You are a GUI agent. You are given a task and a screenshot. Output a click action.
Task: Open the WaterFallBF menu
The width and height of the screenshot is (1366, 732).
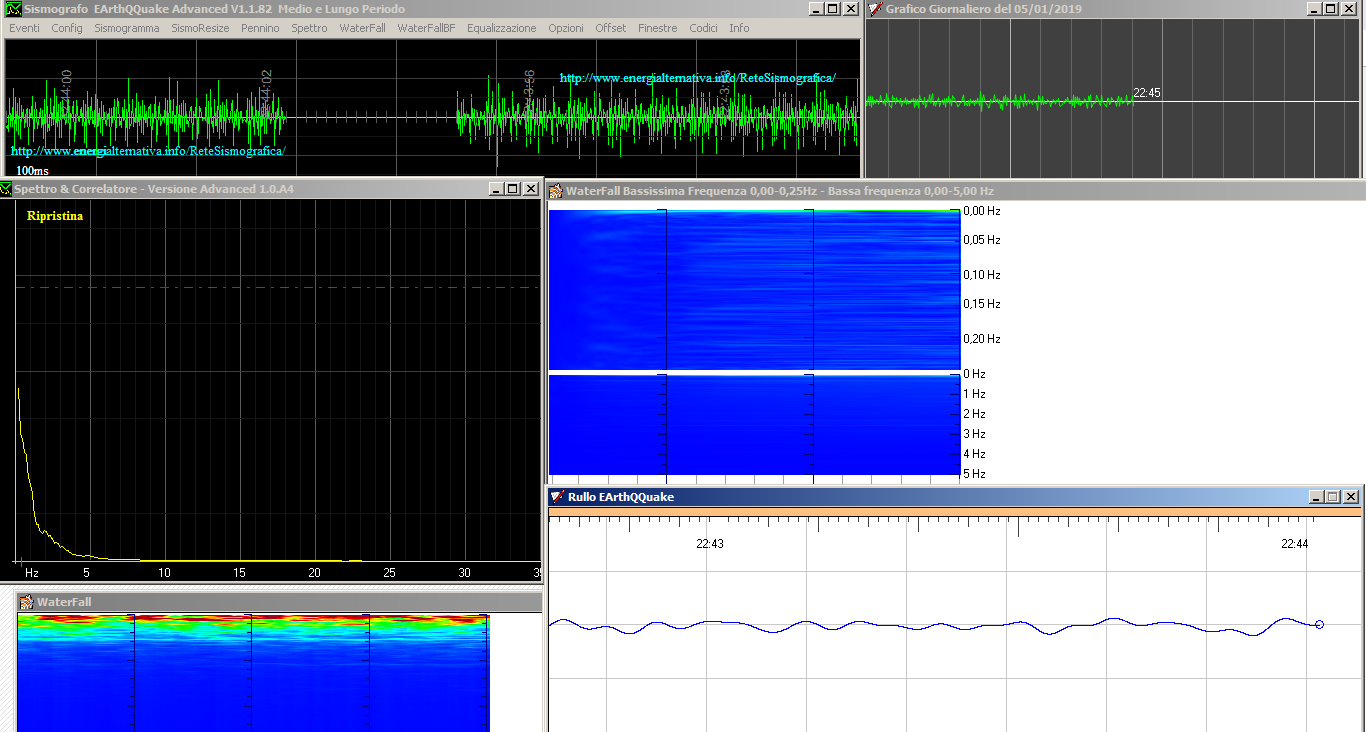(x=426, y=28)
